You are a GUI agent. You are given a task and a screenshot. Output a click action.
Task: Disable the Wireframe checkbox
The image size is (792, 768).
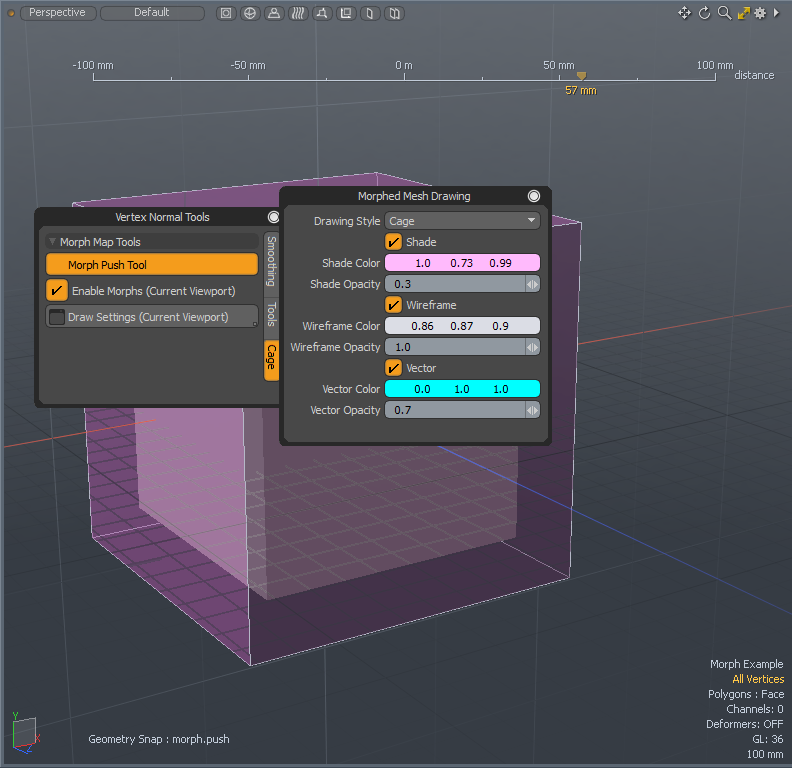[394, 305]
